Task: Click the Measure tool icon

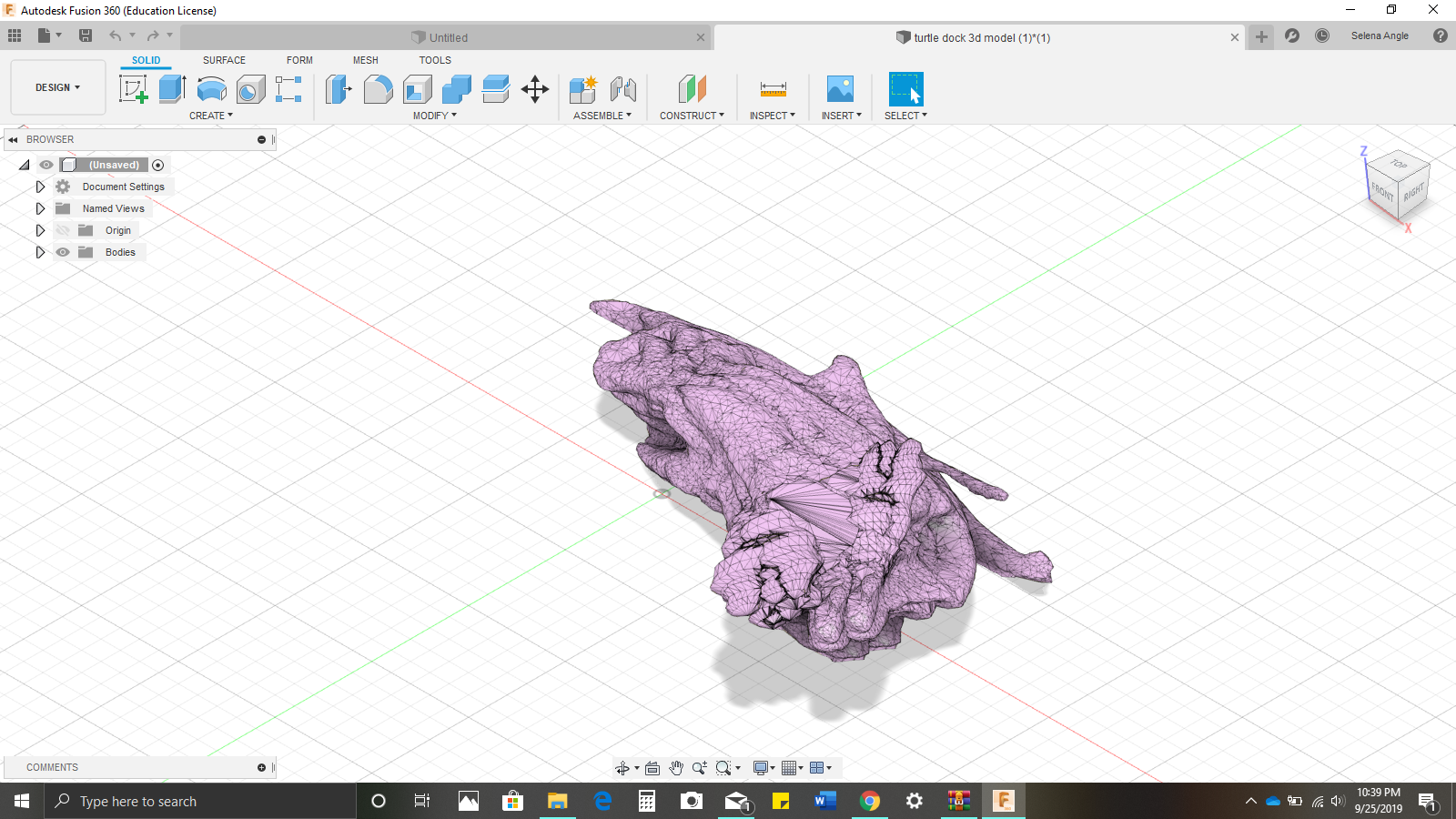Action: click(773, 89)
